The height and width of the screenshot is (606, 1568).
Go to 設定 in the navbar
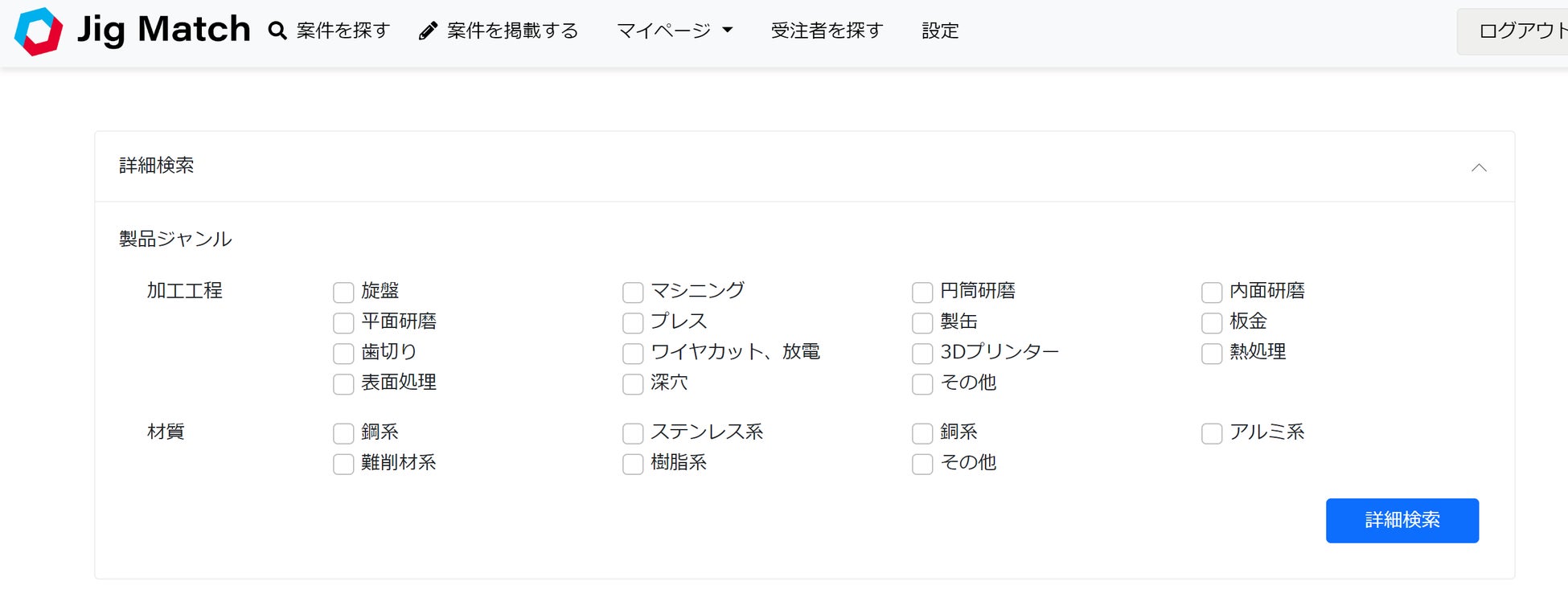coord(940,31)
